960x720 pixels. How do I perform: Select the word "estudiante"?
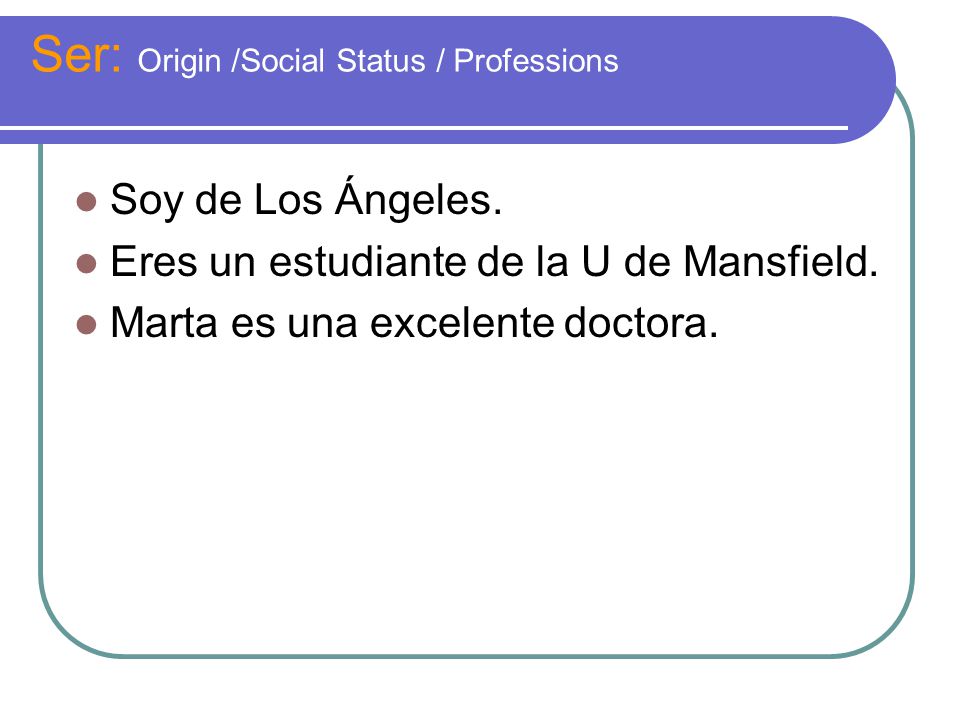coord(367,262)
